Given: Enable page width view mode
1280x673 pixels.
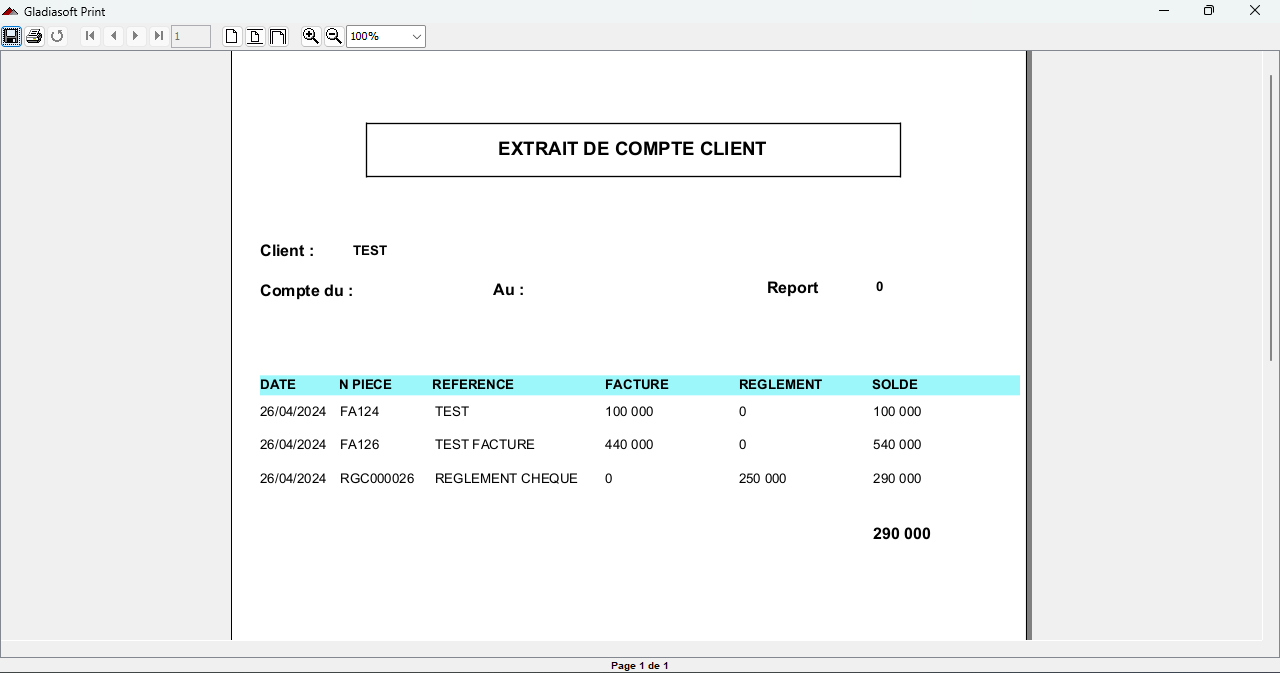Looking at the screenshot, I should coord(254,36).
